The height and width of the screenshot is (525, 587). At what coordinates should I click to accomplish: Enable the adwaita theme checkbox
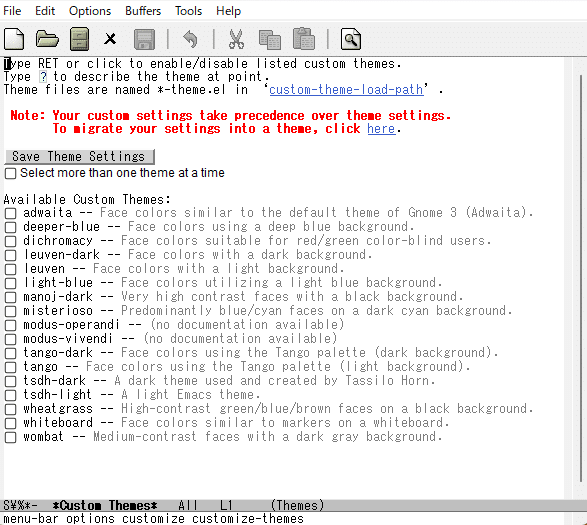10,213
